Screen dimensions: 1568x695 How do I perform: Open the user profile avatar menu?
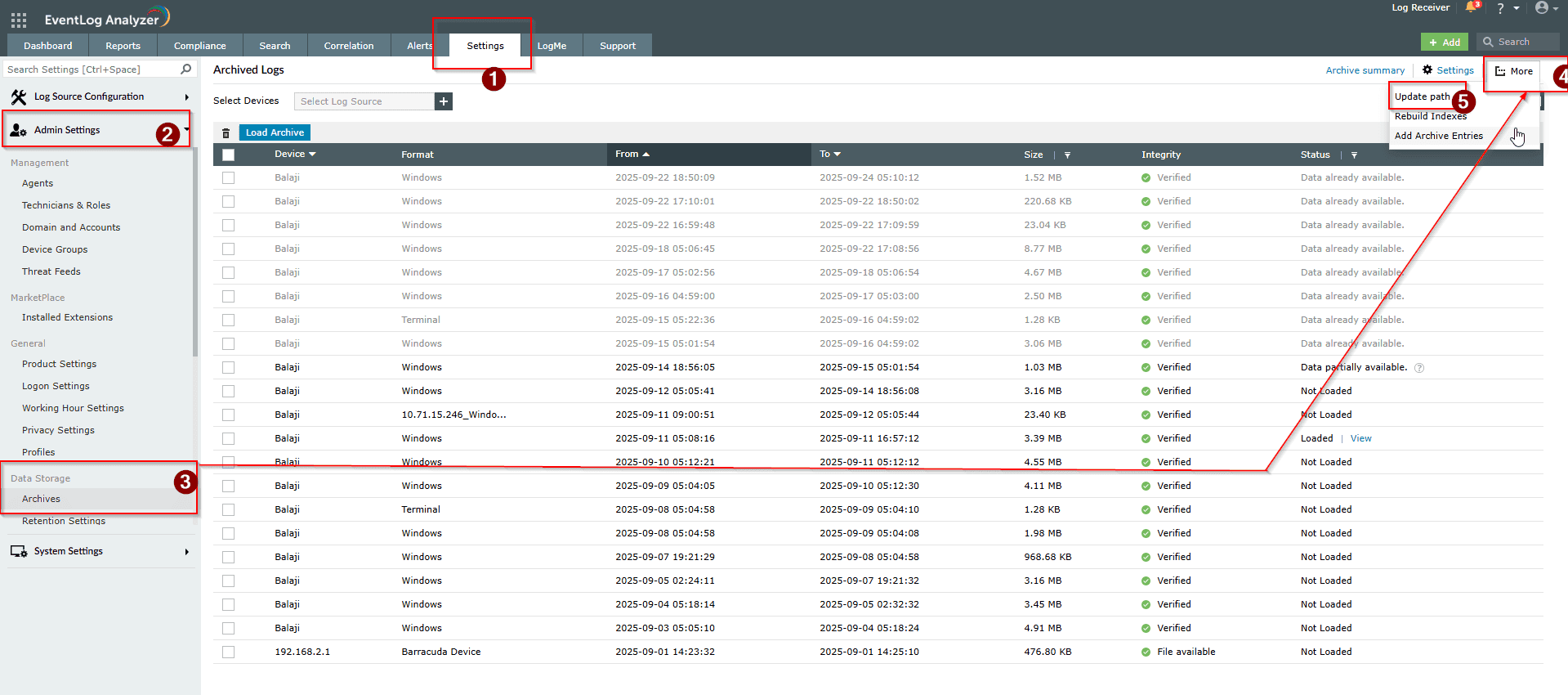[1543, 8]
